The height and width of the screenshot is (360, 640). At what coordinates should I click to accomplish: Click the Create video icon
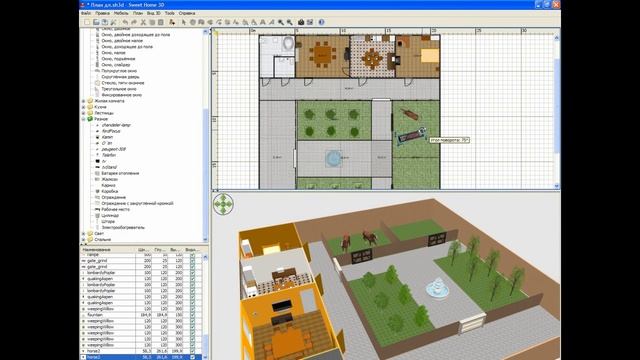(309, 22)
